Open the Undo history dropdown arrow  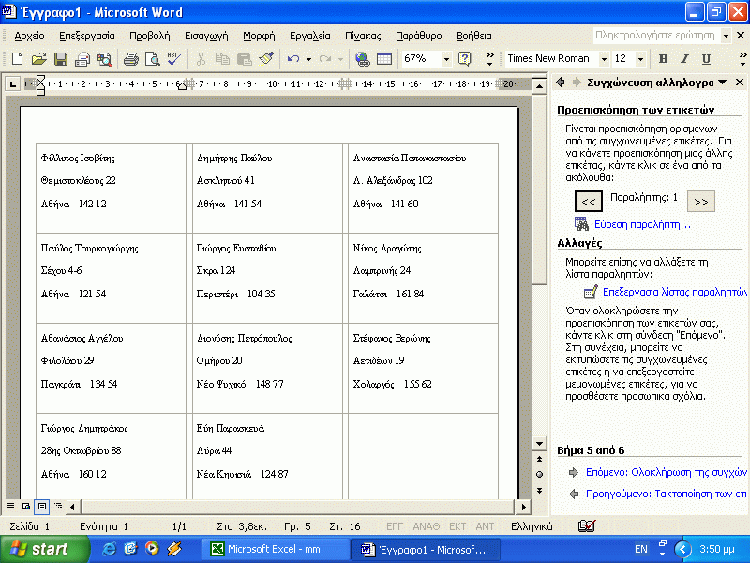click(309, 59)
